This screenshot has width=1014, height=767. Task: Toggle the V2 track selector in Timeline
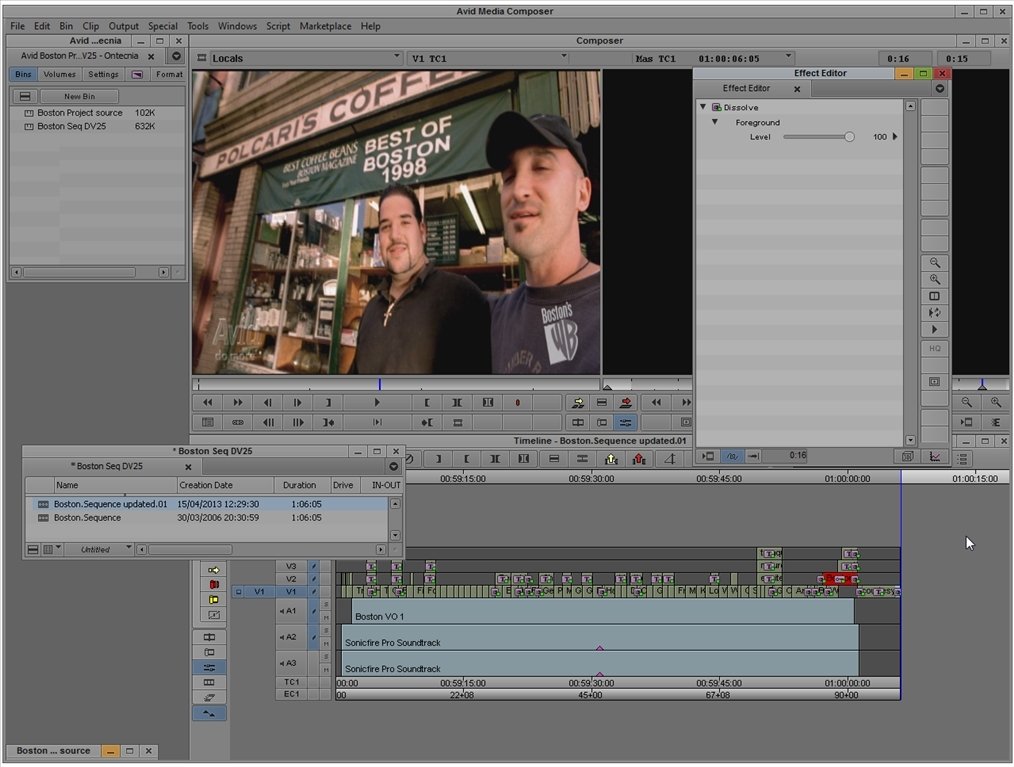[291, 579]
